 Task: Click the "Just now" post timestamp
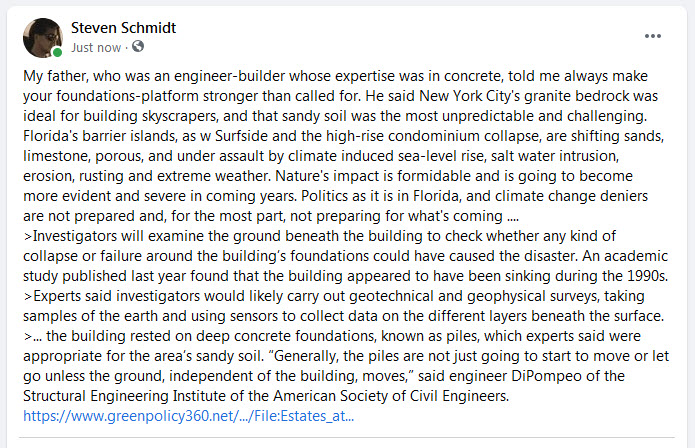point(96,47)
